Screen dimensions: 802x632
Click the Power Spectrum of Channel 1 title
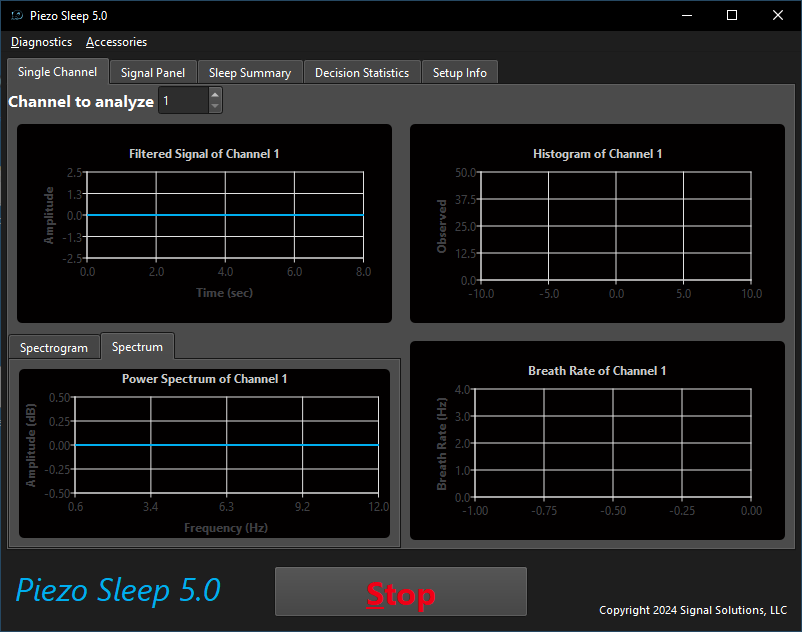pos(205,379)
